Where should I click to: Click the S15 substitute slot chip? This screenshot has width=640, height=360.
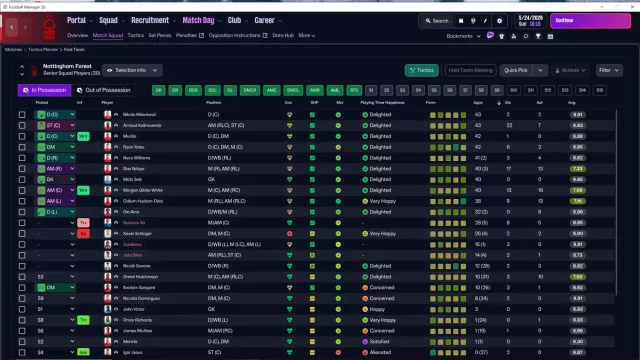coord(600,90)
